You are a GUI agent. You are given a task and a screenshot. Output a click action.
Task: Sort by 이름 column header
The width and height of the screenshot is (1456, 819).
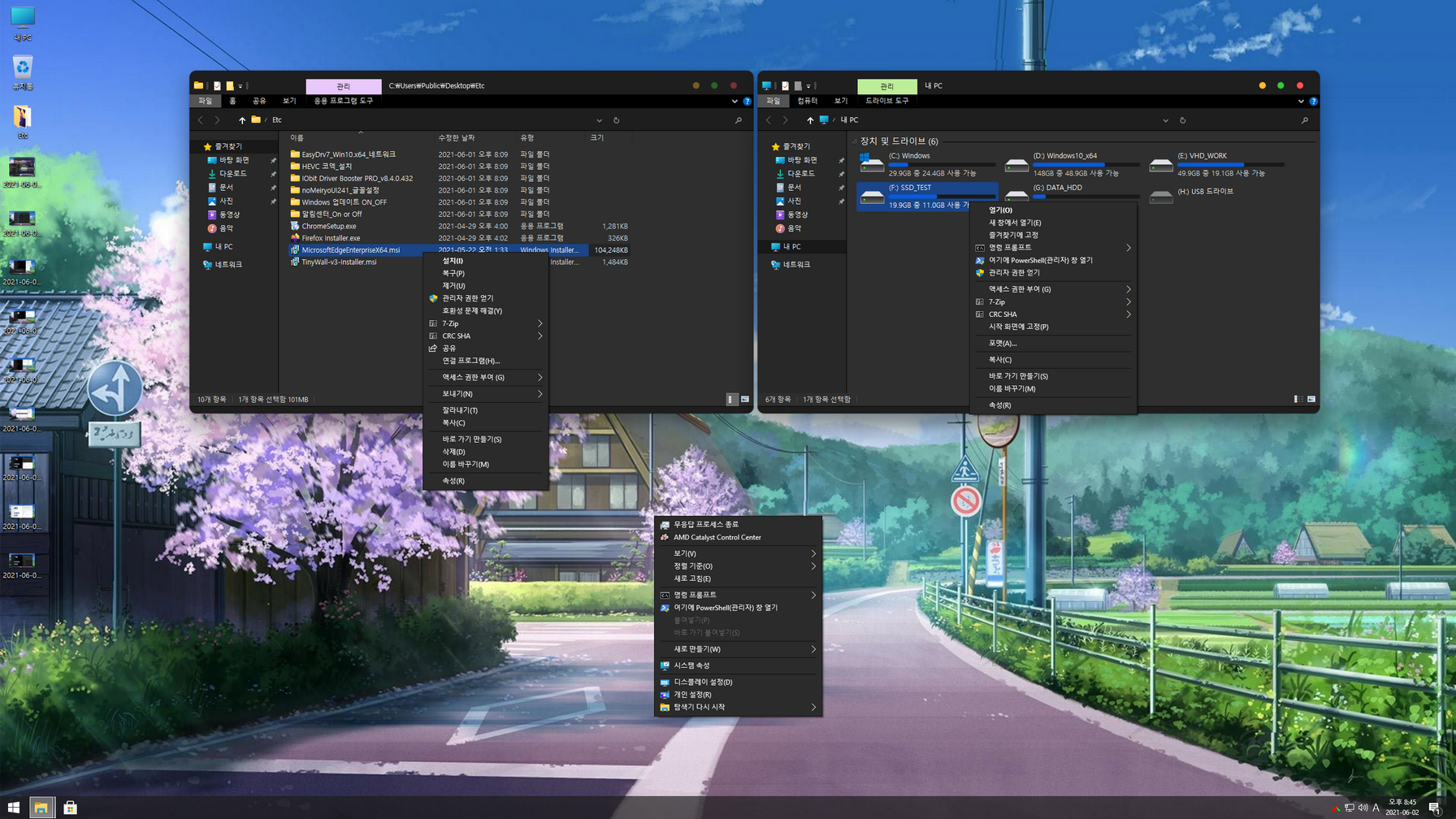[360, 137]
